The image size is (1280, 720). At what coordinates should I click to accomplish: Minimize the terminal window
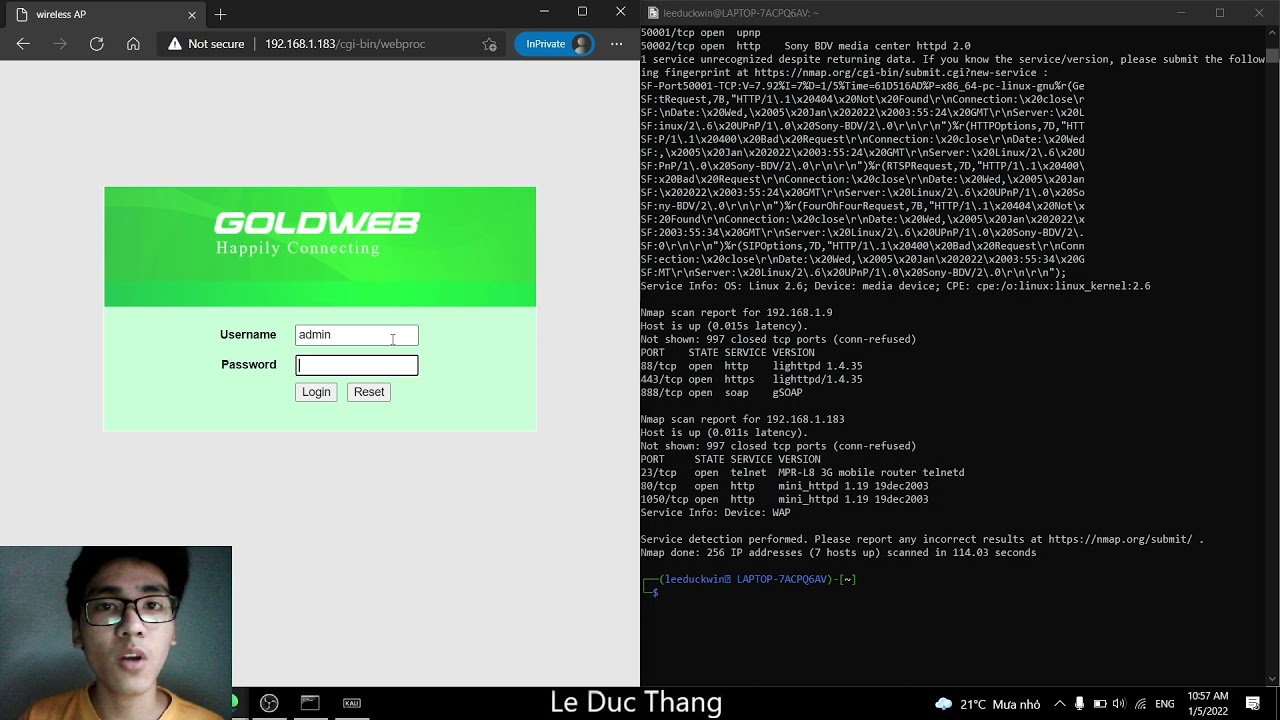tap(1181, 12)
